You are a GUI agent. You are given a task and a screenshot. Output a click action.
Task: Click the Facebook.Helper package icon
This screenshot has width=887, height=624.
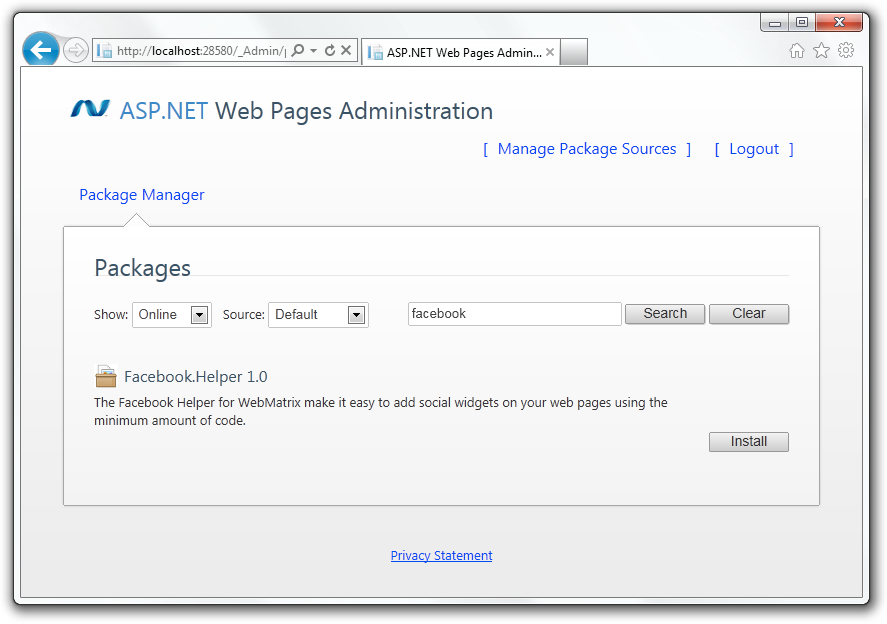tap(105, 376)
